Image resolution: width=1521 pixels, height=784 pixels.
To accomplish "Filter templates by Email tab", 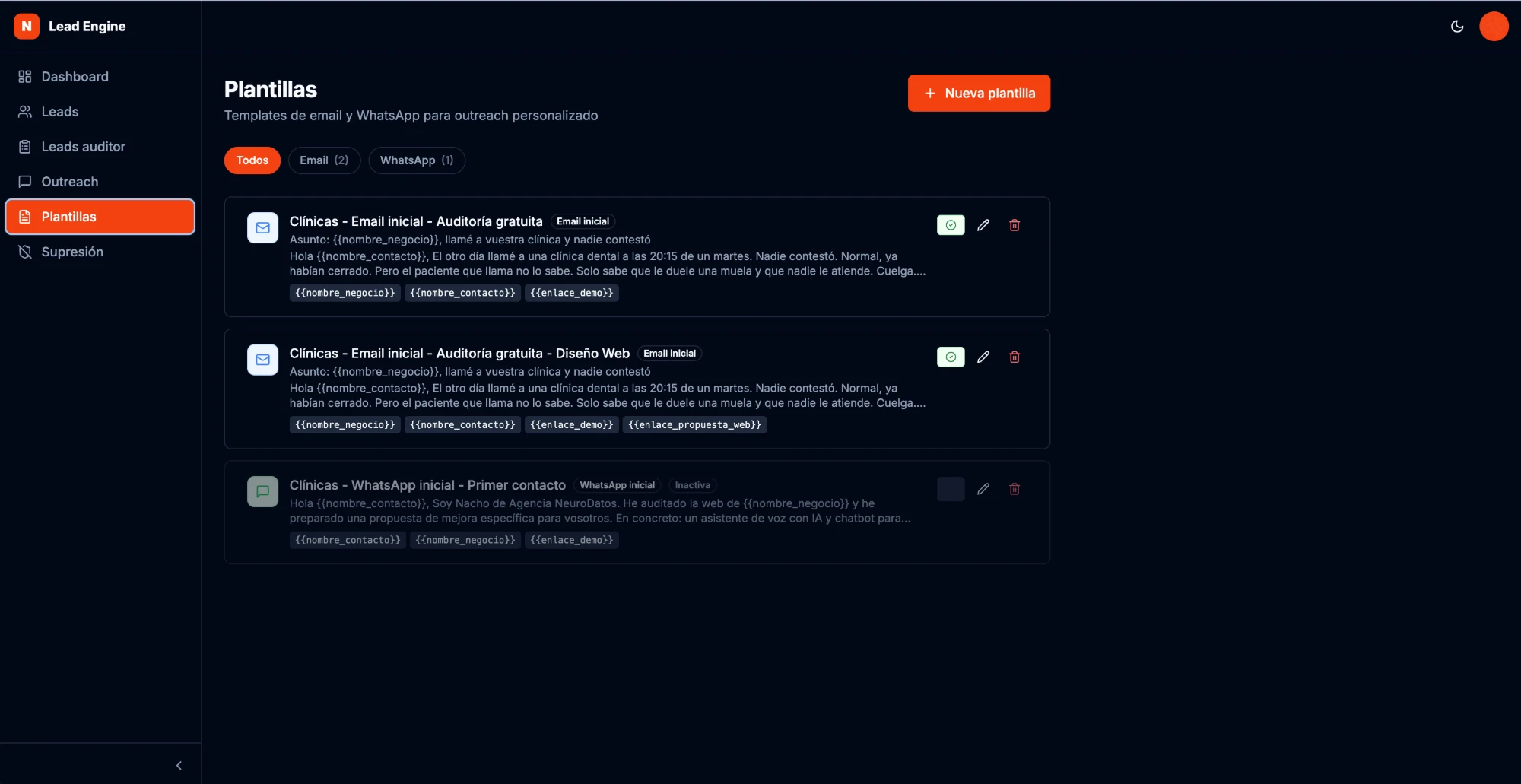I will click(324, 160).
